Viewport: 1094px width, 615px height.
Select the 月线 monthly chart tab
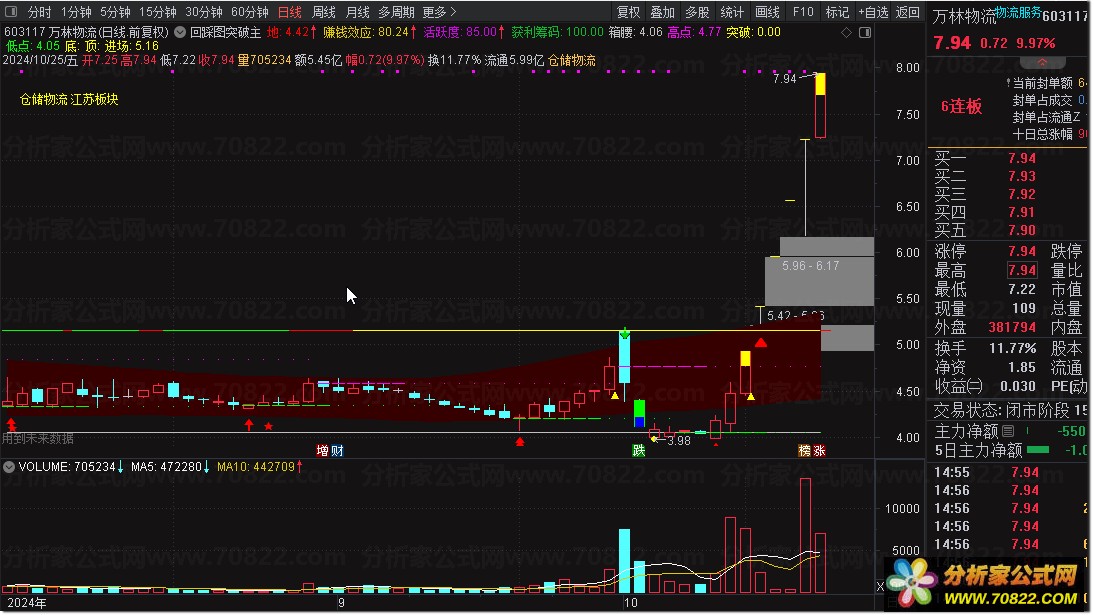pyautogui.click(x=358, y=12)
